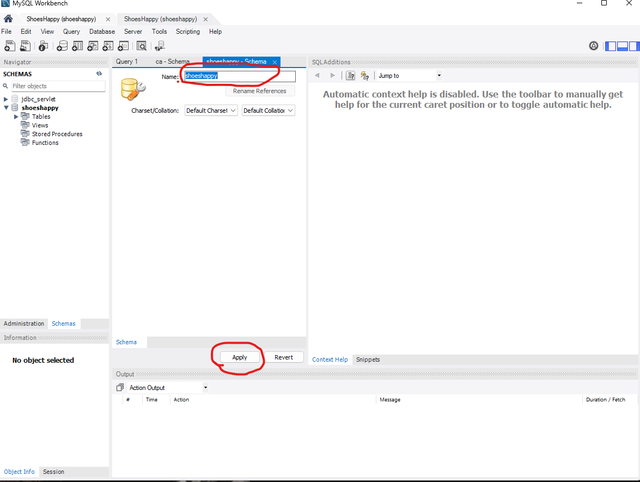Open the Help menu
Viewport: 640px width, 482px height.
coord(216,31)
